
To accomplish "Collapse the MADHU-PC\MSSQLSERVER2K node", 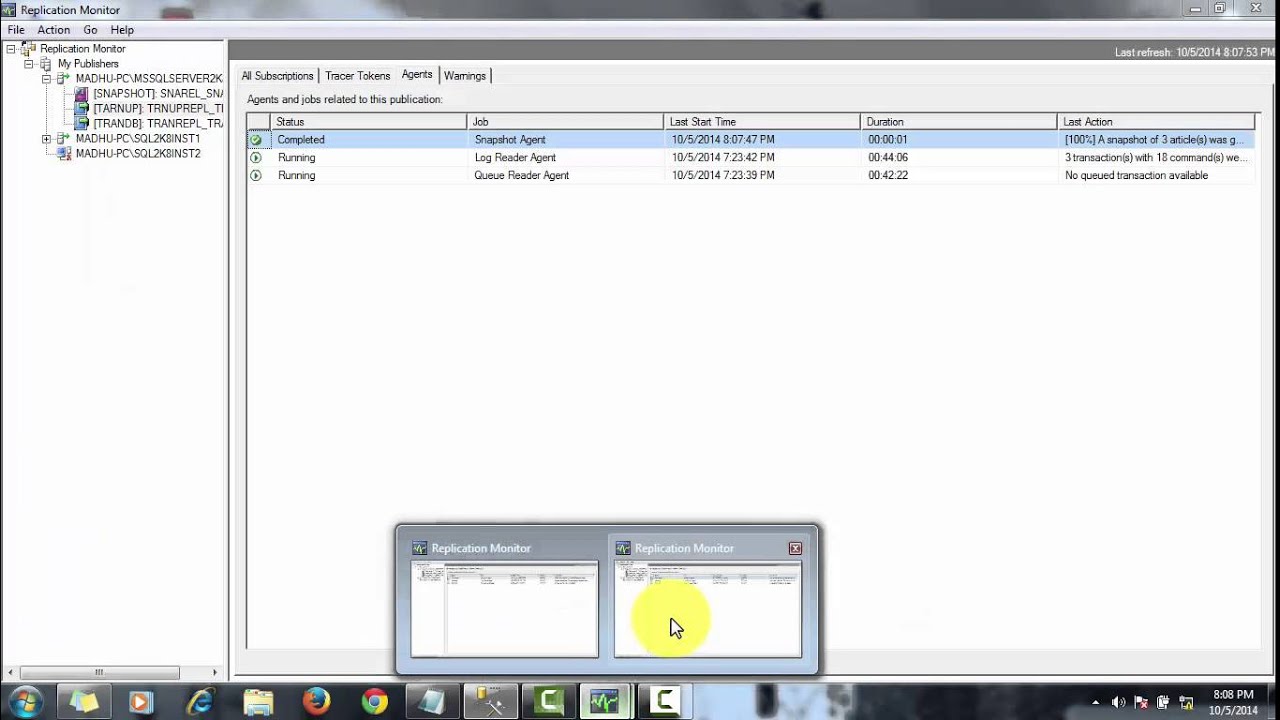I will [x=46, y=79].
